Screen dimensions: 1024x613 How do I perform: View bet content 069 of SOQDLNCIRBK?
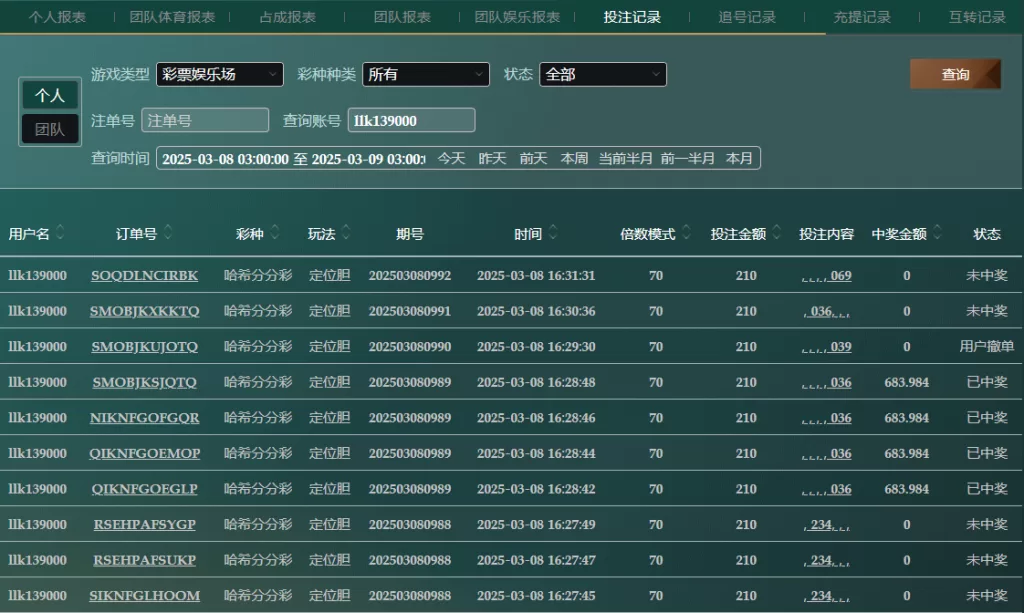coord(827,275)
